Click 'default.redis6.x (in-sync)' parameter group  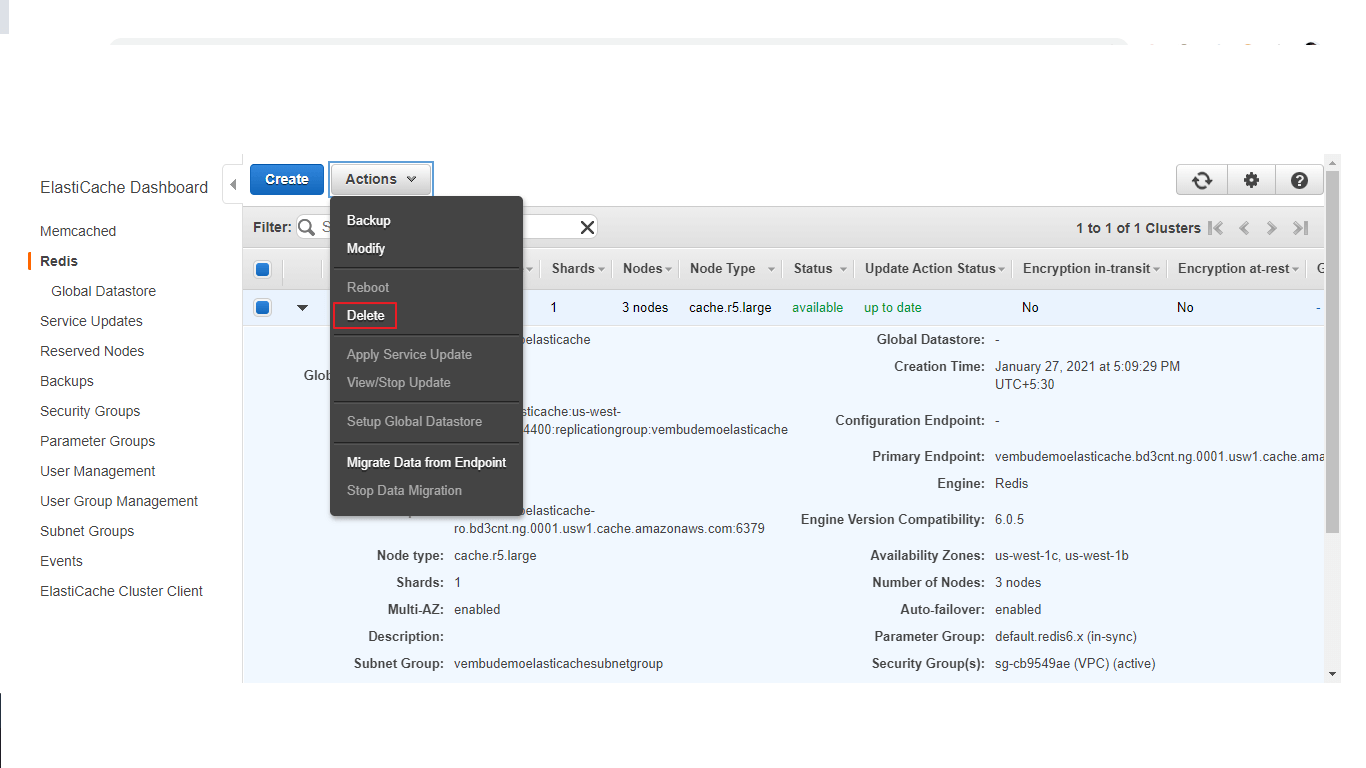[1066, 636]
